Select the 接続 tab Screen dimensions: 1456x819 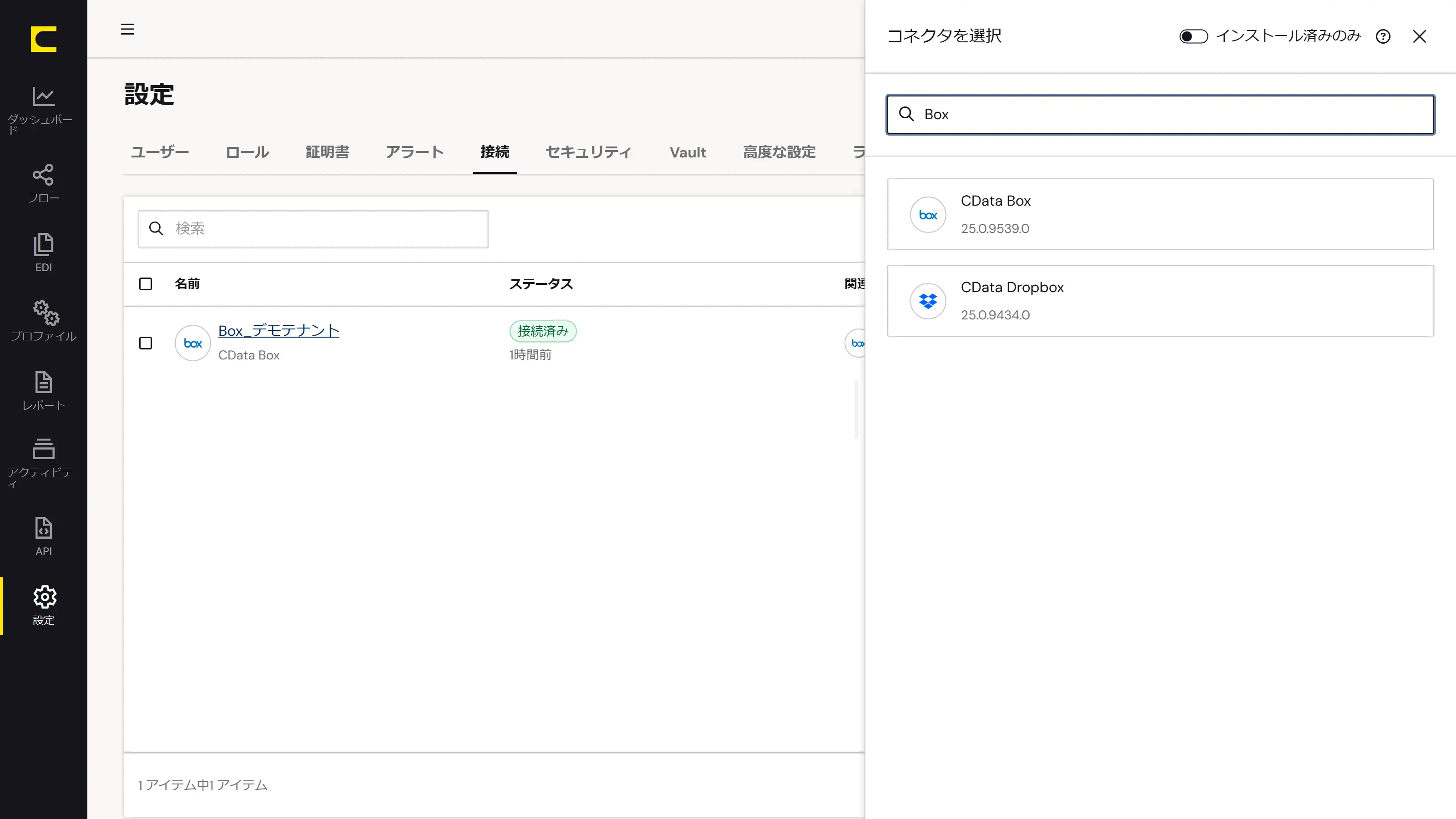[495, 152]
